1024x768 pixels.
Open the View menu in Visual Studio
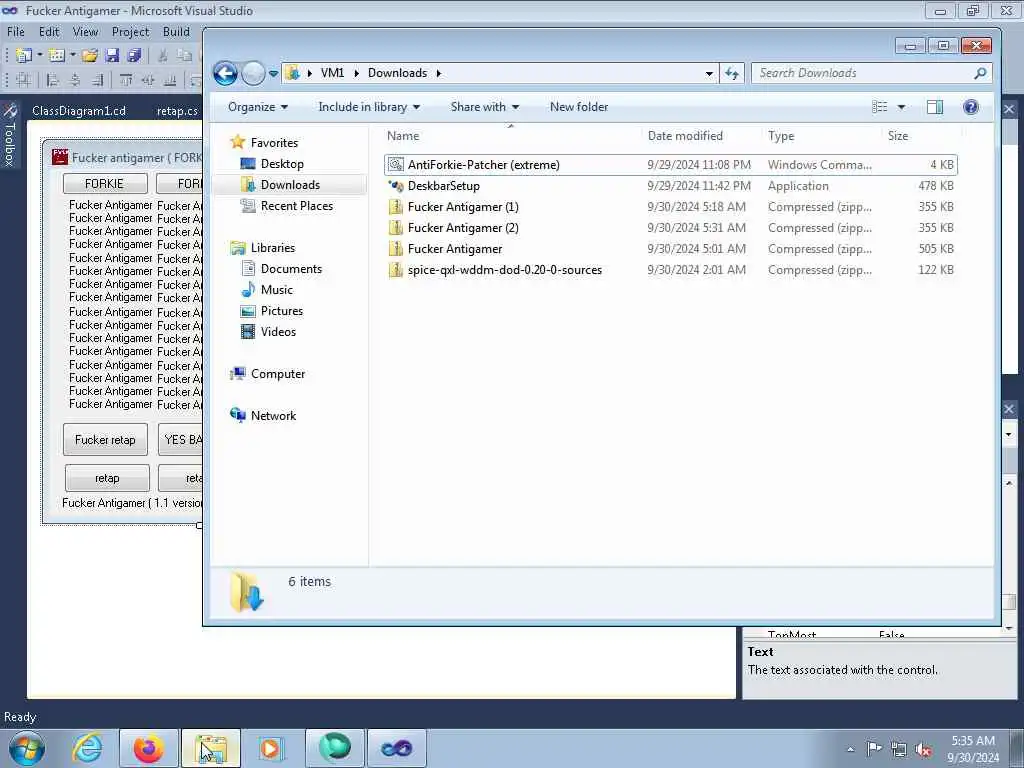coord(85,31)
